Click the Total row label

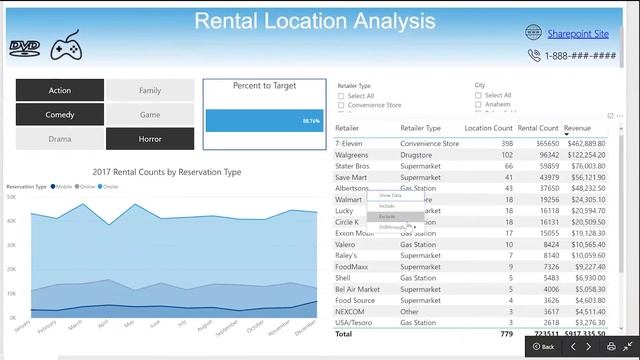click(343, 334)
